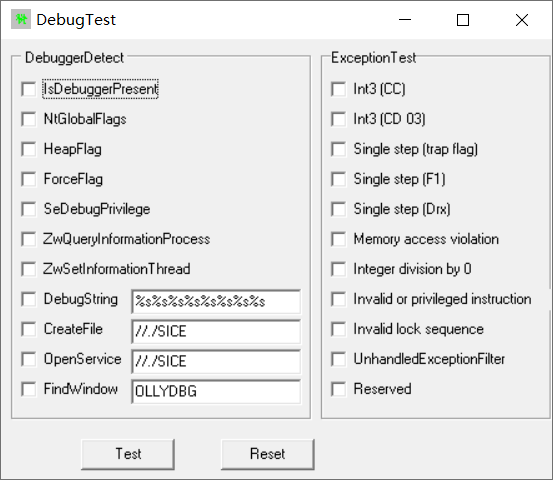The height and width of the screenshot is (480, 553).
Task: Click the Reset button
Action: tap(268, 454)
